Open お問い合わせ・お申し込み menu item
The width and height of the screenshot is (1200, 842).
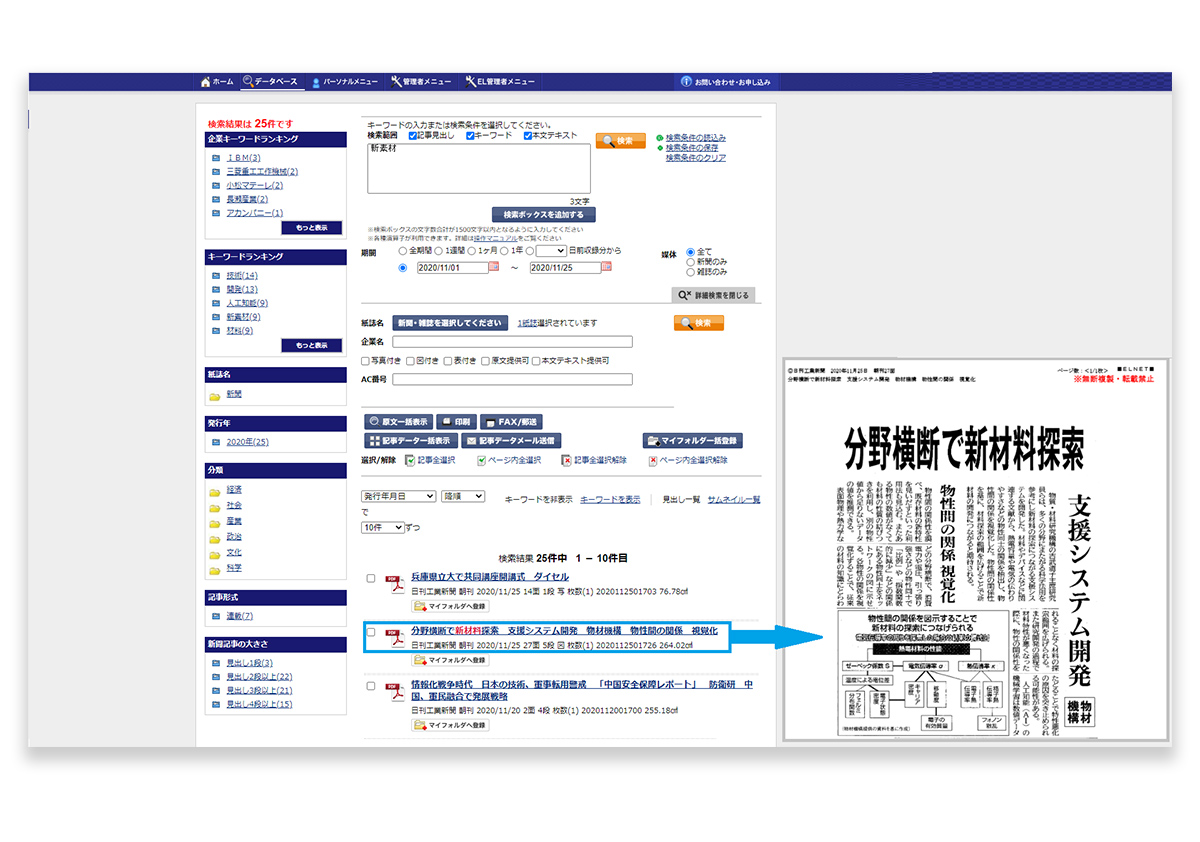[x=726, y=82]
